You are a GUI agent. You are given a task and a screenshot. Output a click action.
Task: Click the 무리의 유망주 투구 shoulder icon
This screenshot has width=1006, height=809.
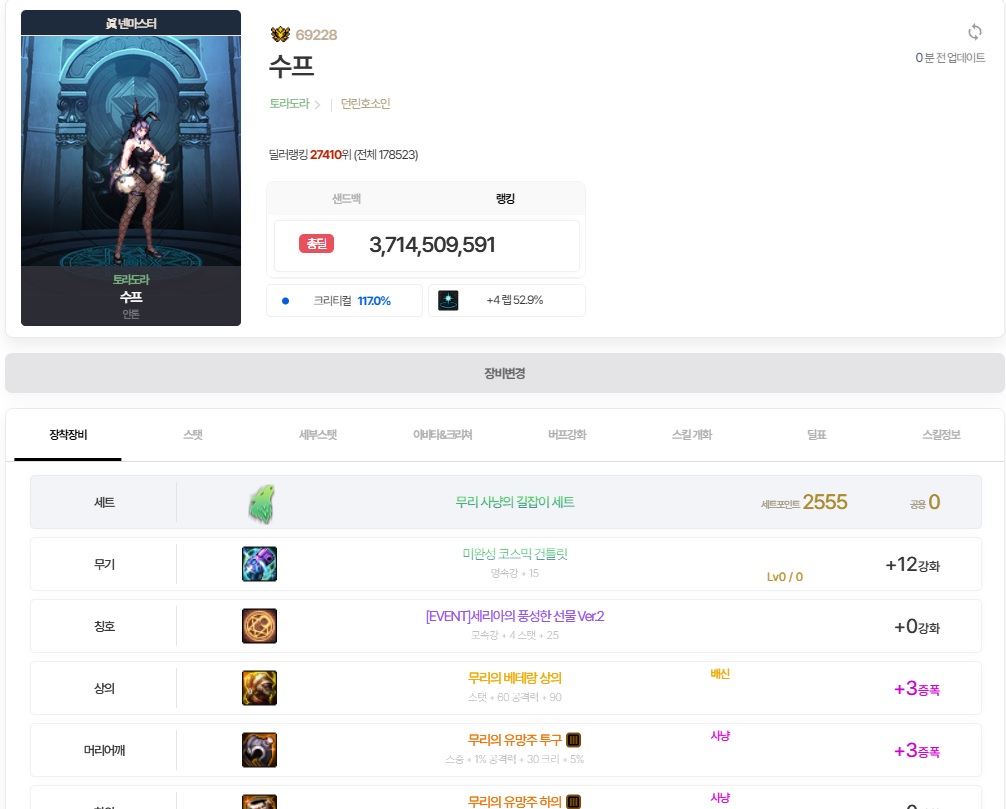[259, 750]
